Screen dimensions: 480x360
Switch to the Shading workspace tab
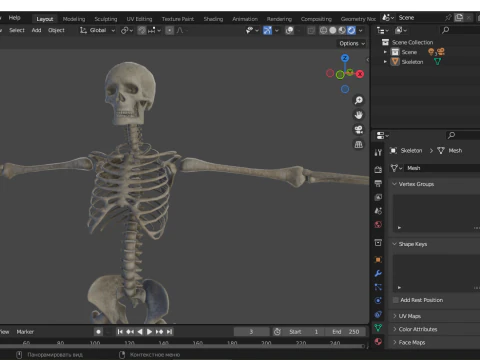[x=213, y=19]
